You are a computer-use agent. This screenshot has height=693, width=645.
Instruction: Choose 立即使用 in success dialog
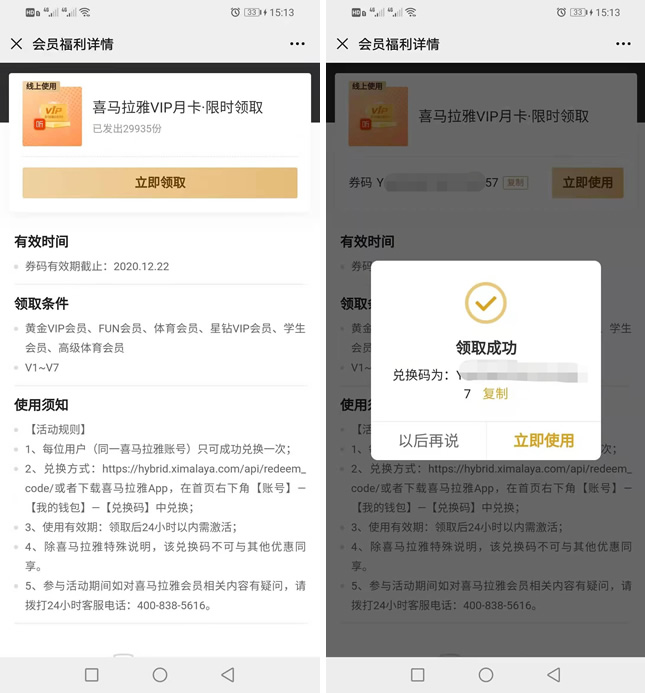[544, 441]
